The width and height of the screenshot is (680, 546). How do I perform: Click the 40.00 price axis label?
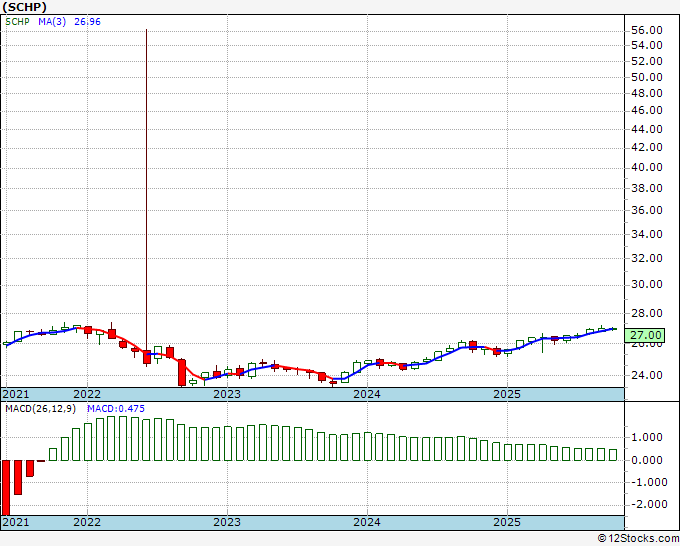647,167
